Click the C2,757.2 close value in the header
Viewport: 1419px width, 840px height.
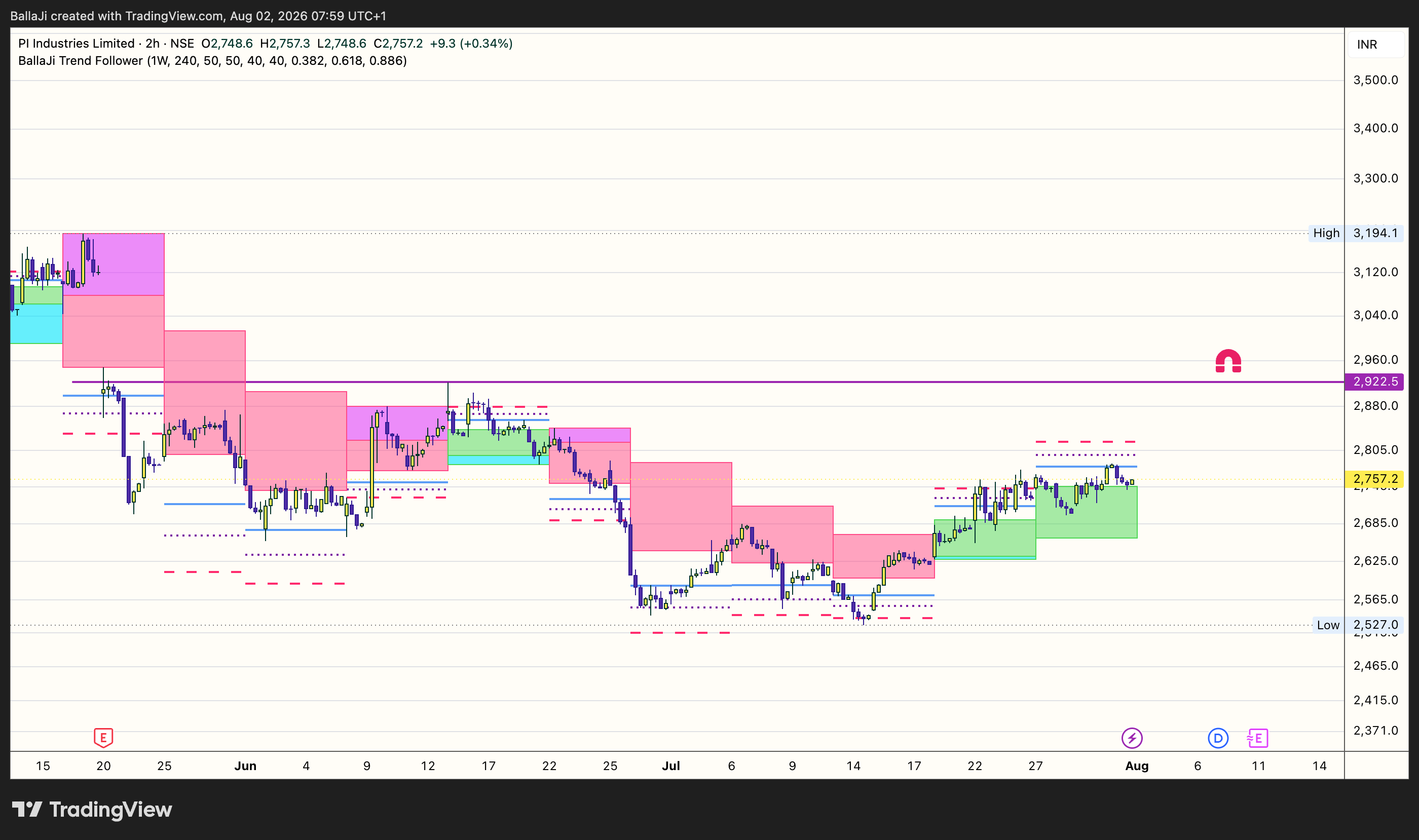pyautogui.click(x=398, y=44)
